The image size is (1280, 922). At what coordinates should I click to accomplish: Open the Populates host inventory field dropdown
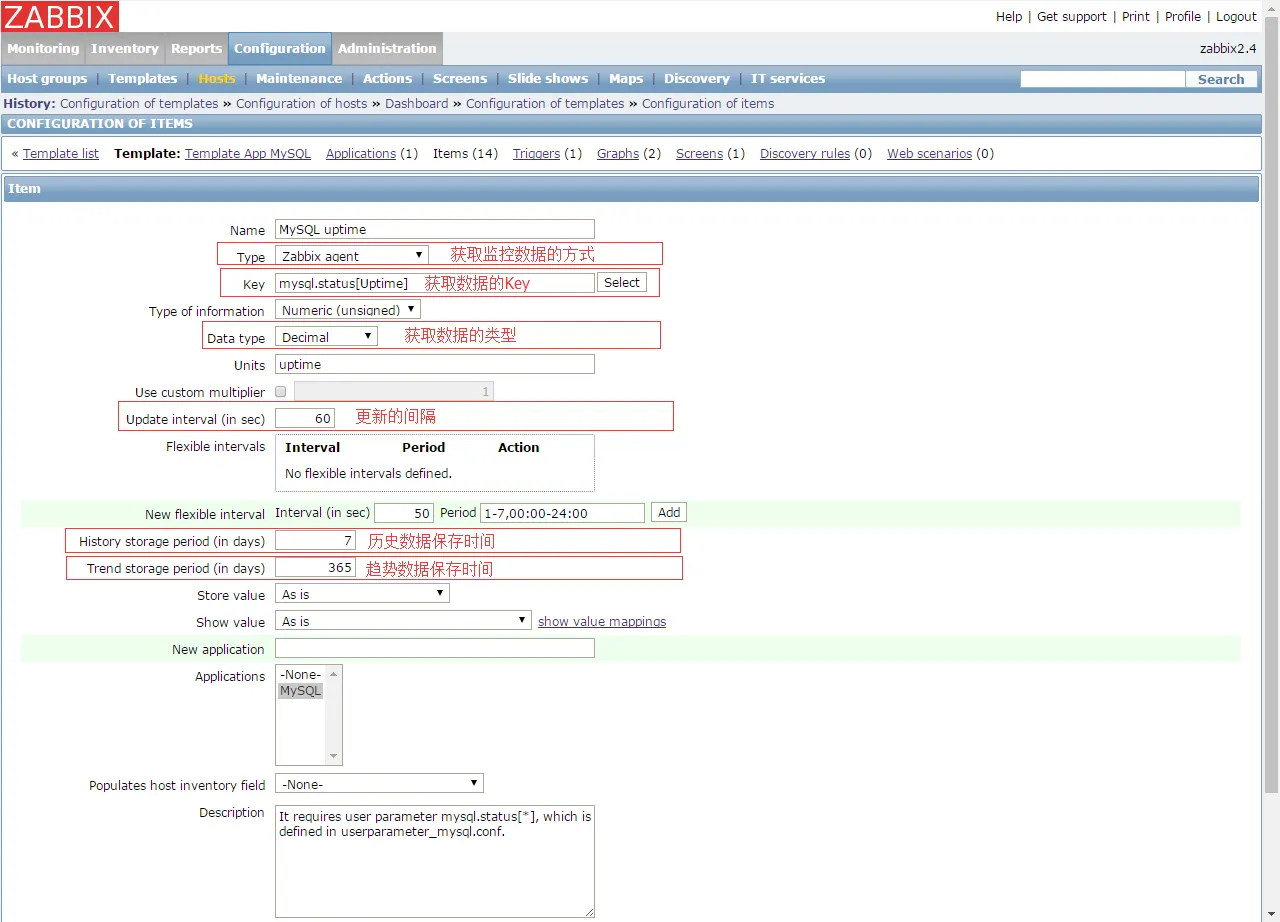379,784
